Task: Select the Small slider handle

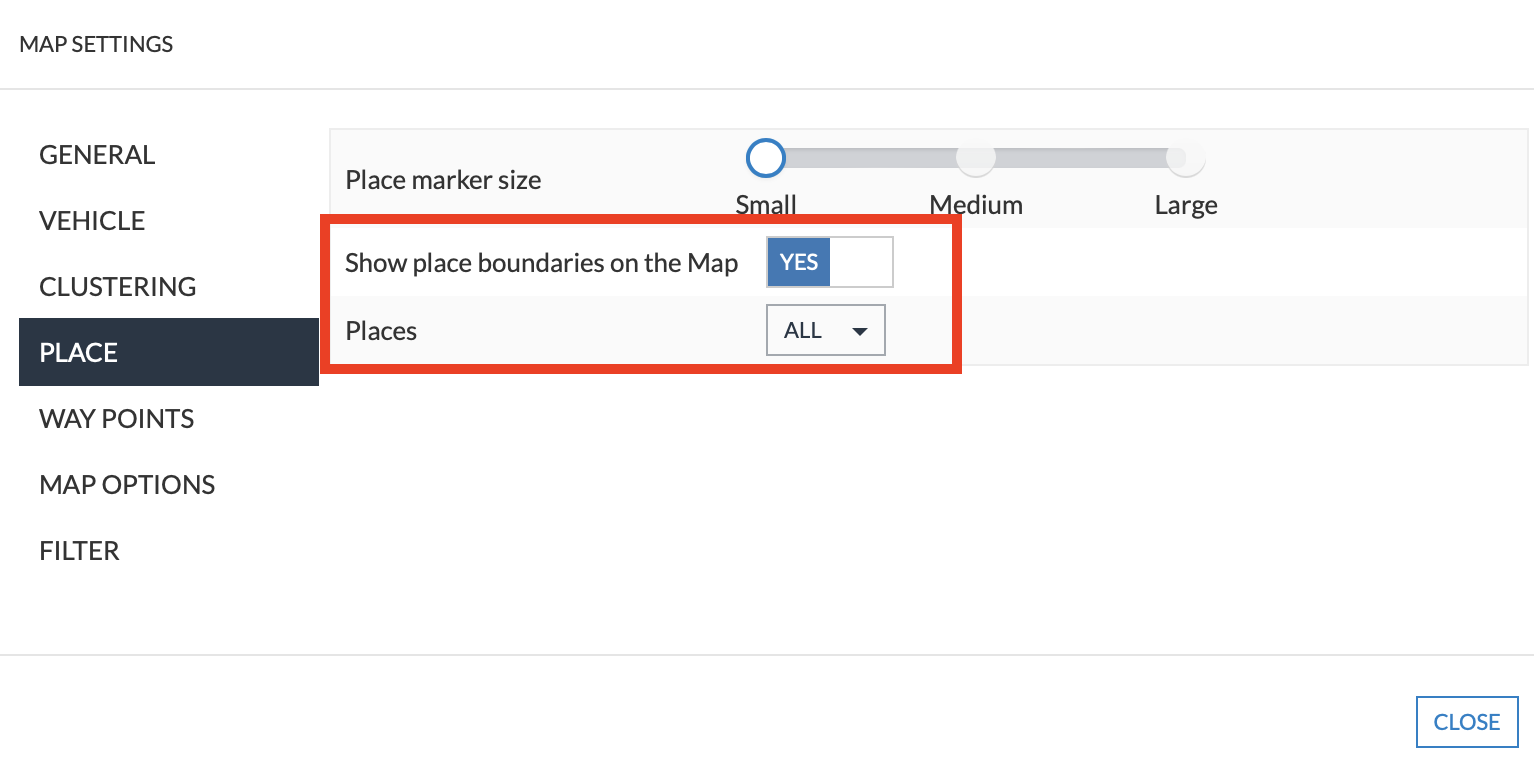Action: [766, 157]
